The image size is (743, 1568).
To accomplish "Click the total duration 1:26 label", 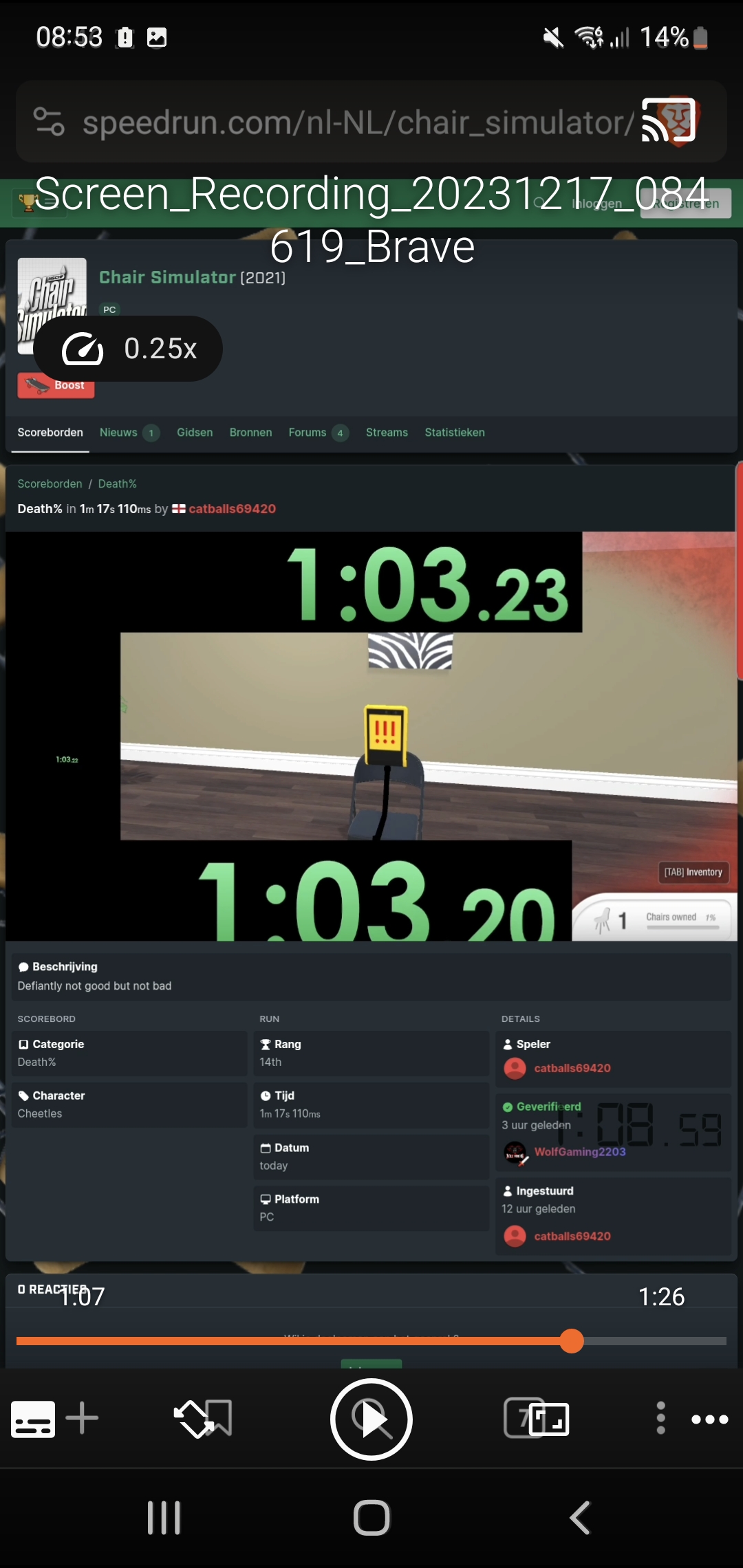I will (x=661, y=1296).
